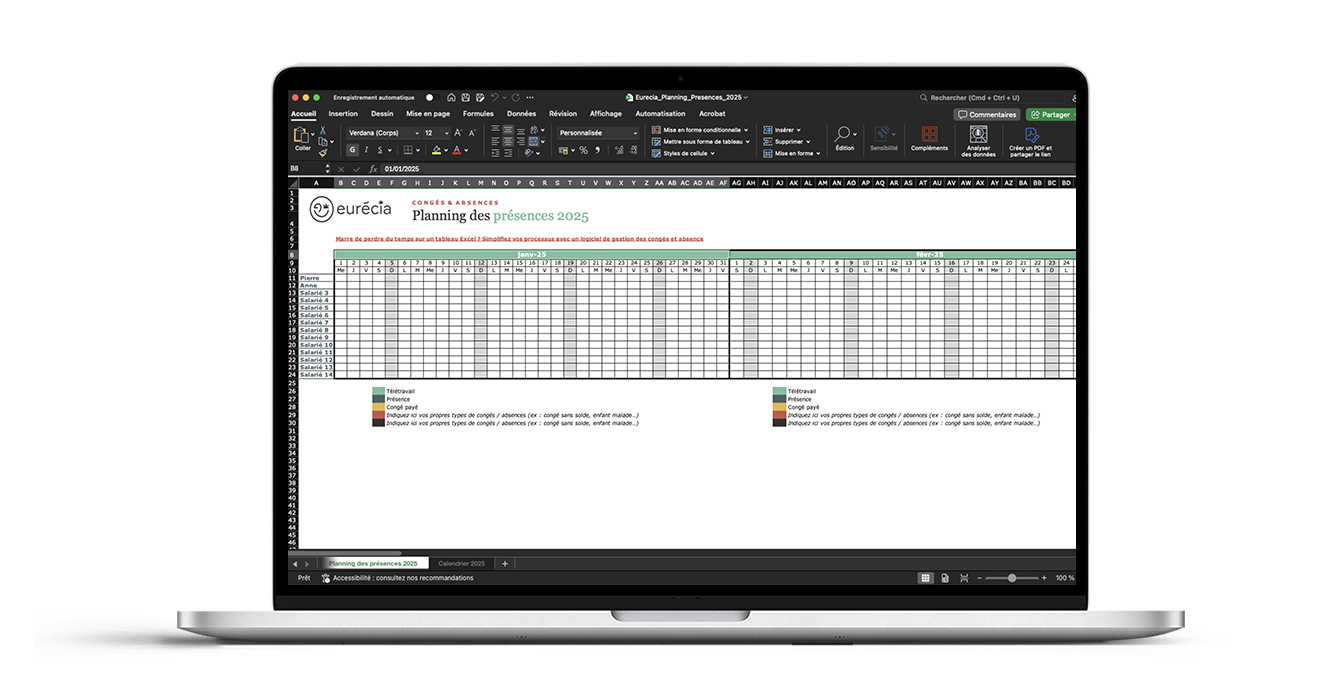Image resolution: width=1337 pixels, height=681 pixels.
Task: Click the zoom in plus button
Action: [1044, 578]
